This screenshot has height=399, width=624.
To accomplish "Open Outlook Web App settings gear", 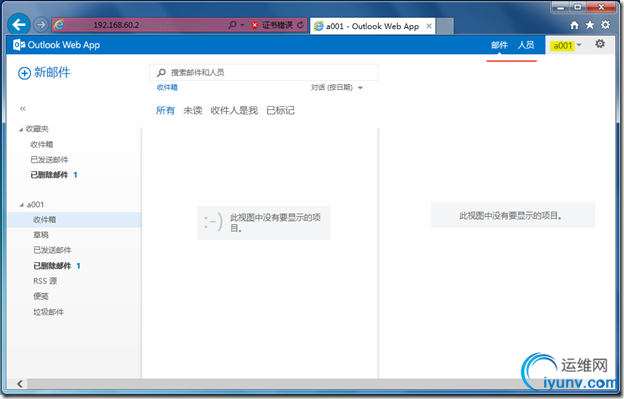I will click(600, 44).
